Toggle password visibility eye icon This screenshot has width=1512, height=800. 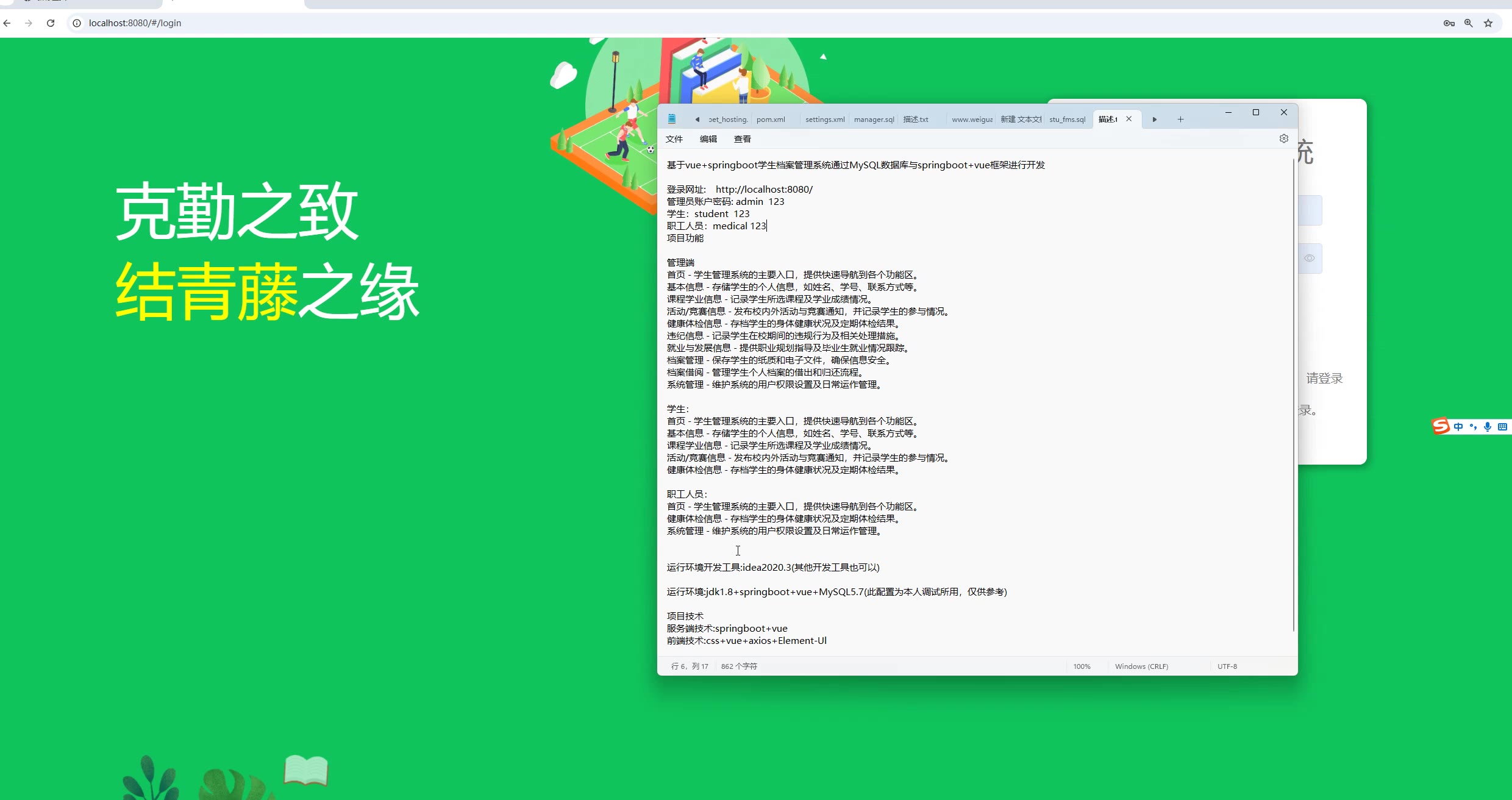pos(1309,259)
